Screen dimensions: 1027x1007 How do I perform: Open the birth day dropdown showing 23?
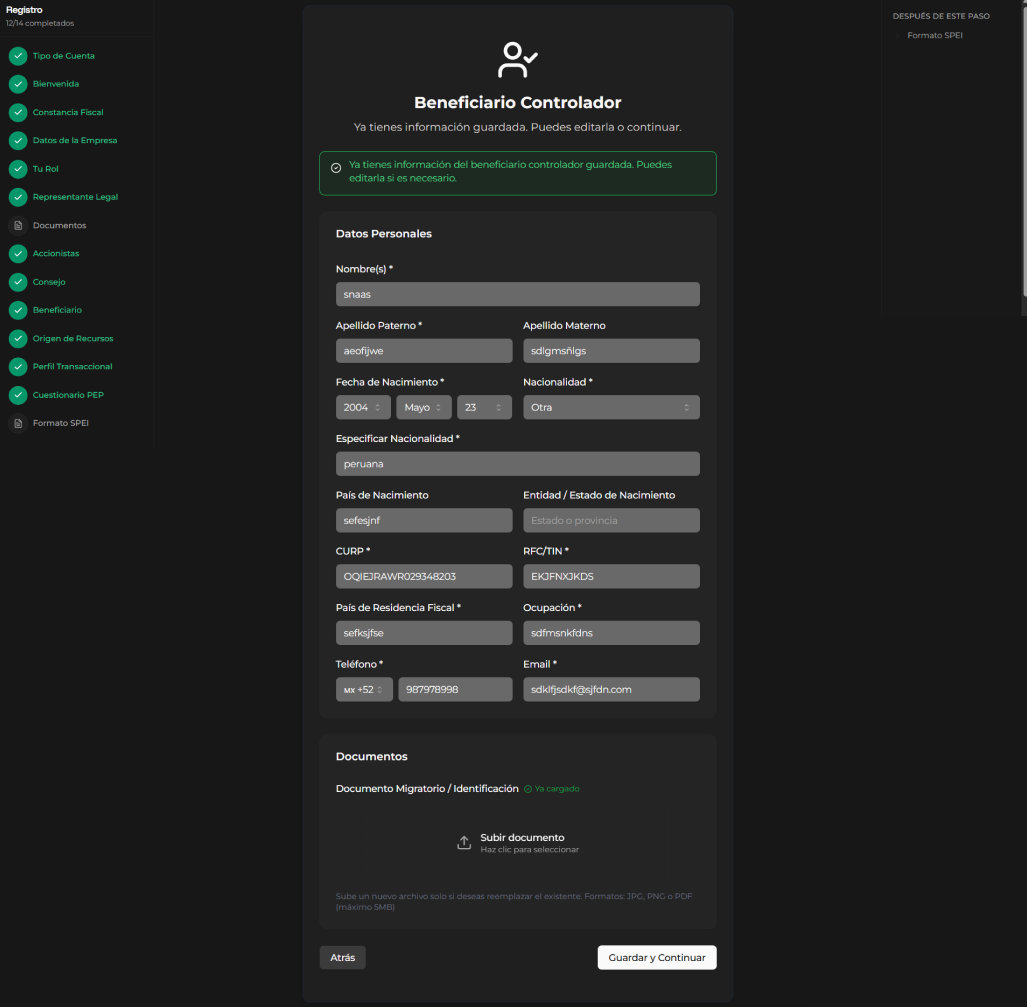[485, 408]
